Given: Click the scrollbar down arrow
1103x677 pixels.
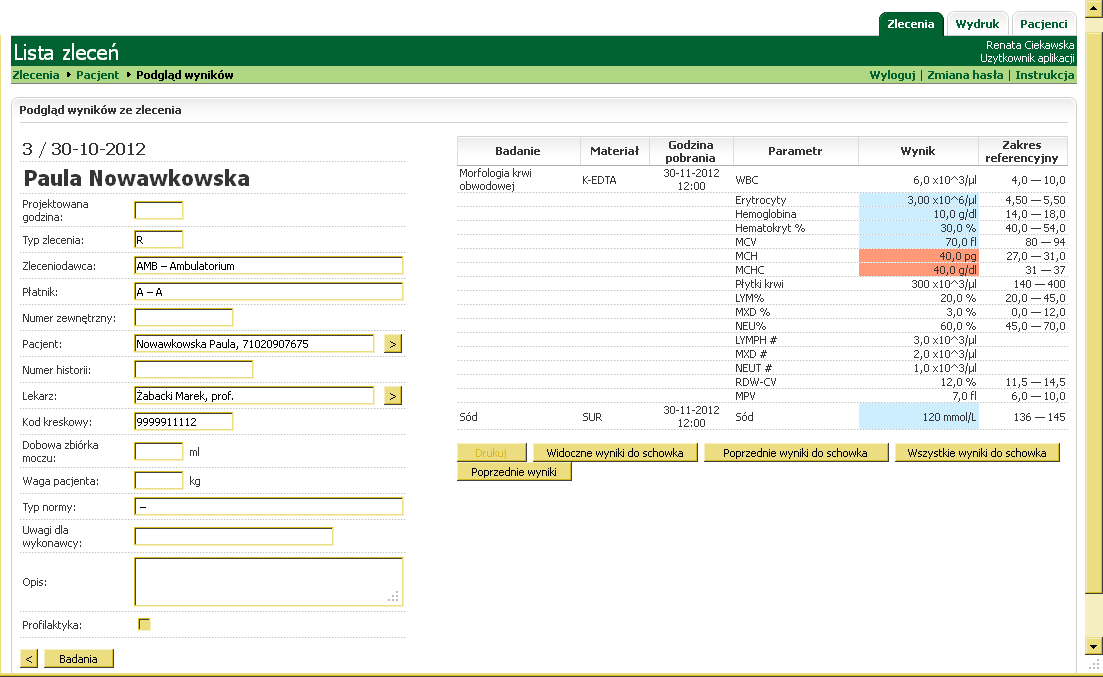Looking at the screenshot, I should (x=1093, y=646).
